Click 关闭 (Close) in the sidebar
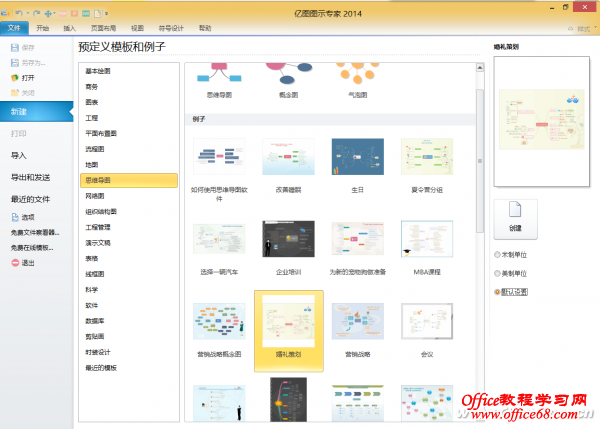 23,93
